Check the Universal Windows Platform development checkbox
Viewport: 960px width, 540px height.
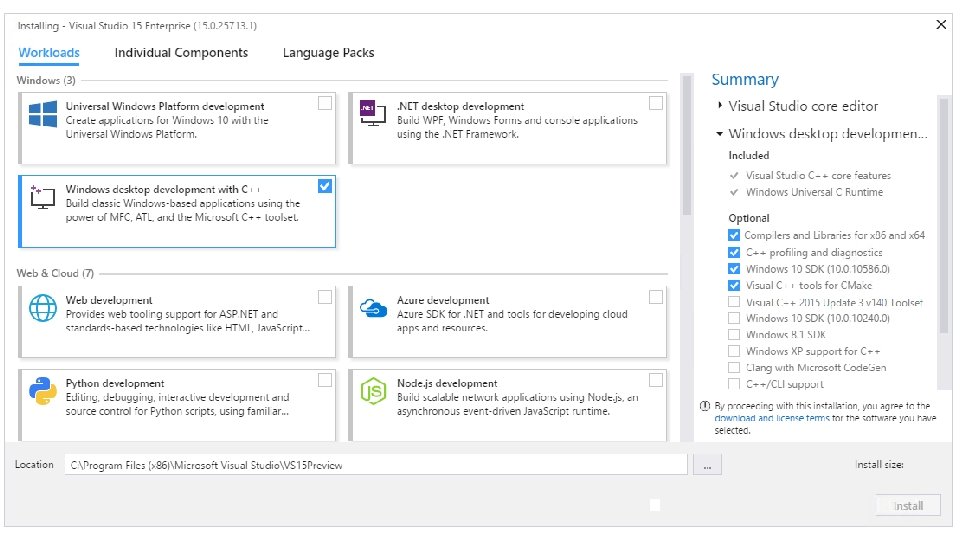(325, 103)
